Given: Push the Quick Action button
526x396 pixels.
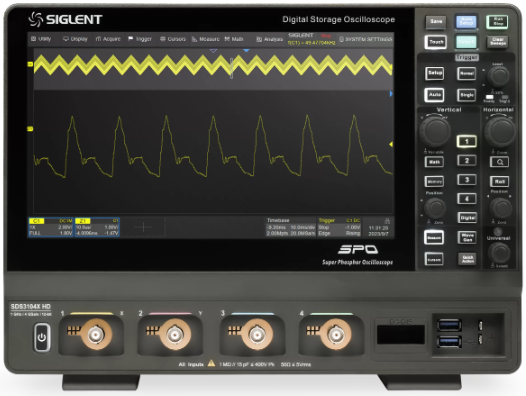Looking at the screenshot, I should coord(467,259).
